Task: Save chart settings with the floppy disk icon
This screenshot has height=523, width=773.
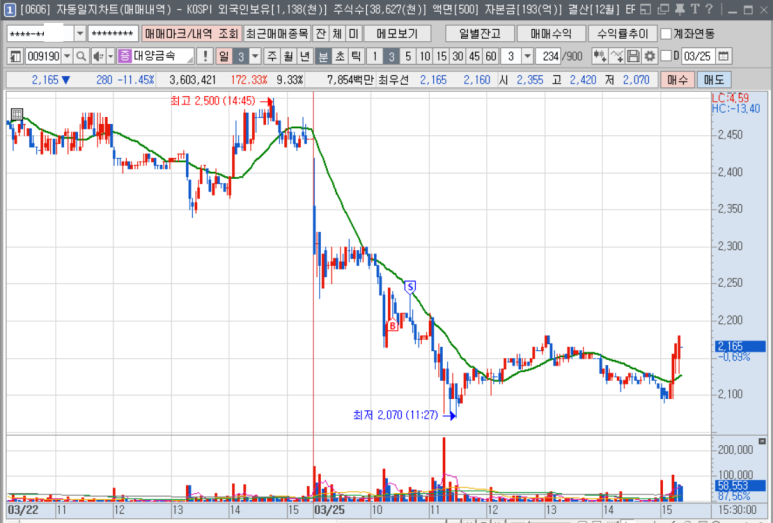Action: coord(633,56)
